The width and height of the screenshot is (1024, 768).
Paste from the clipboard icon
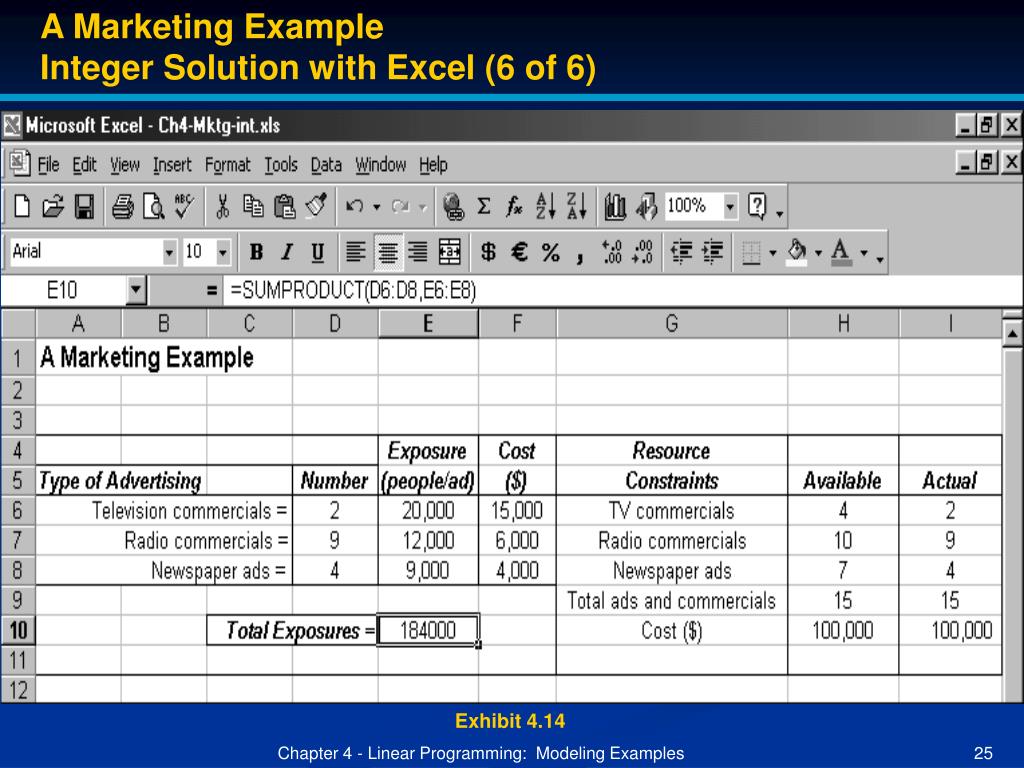click(x=284, y=207)
